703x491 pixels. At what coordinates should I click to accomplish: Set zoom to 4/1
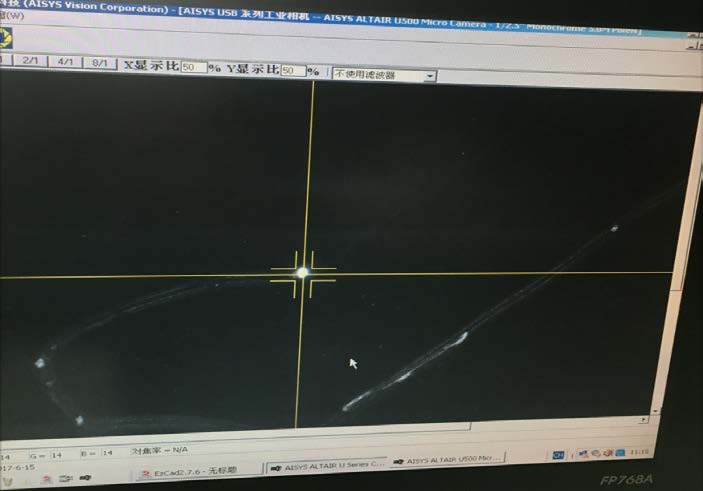coord(65,63)
